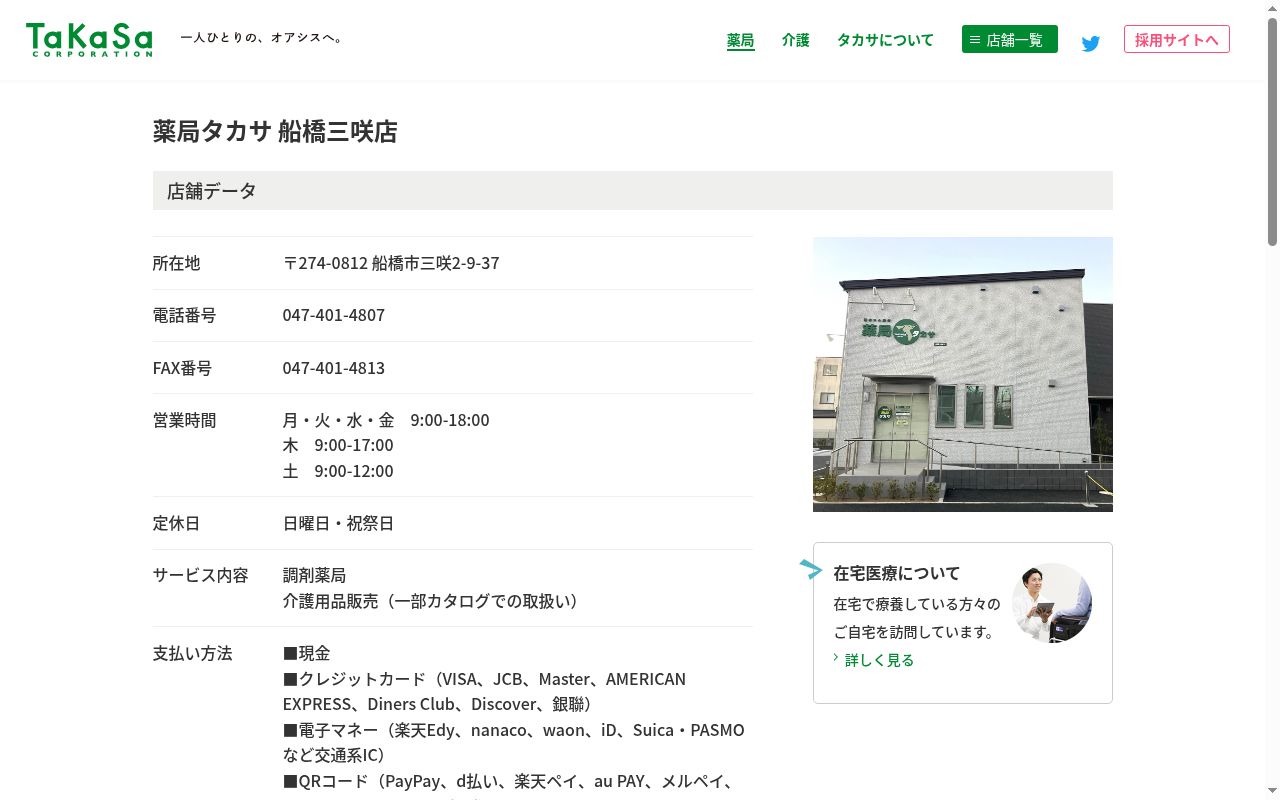
Task: Click the TaKaSa Corporation logo
Action: click(x=89, y=40)
